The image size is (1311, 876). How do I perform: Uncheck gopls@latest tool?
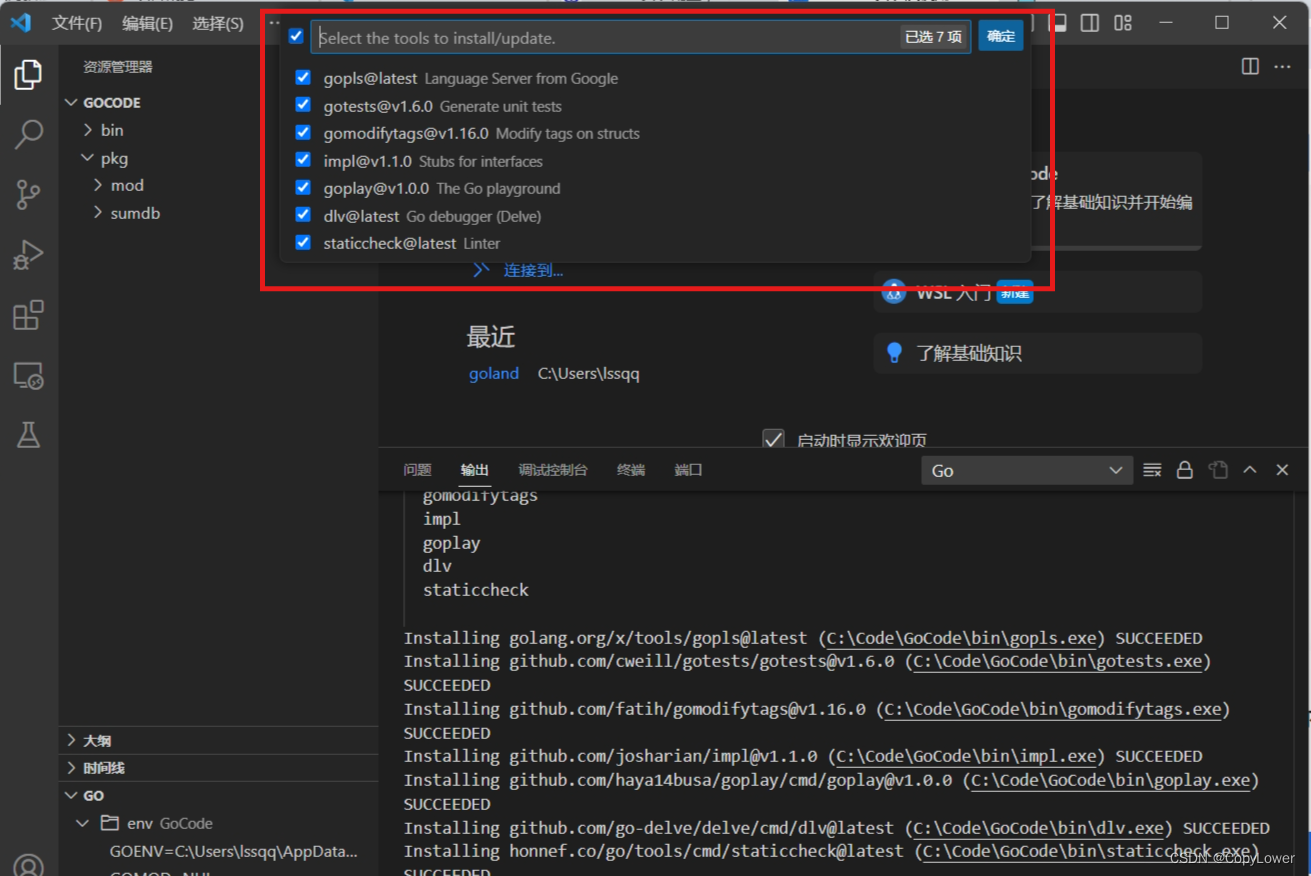click(x=303, y=77)
